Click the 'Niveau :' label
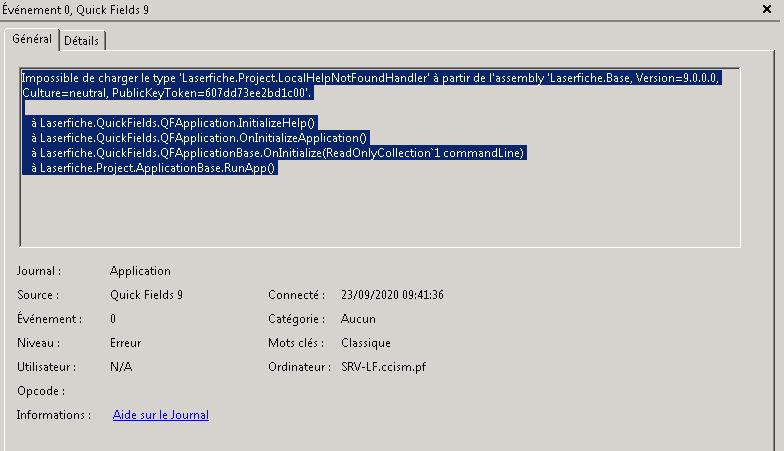Image resolution: width=784 pixels, height=451 pixels. 38,343
